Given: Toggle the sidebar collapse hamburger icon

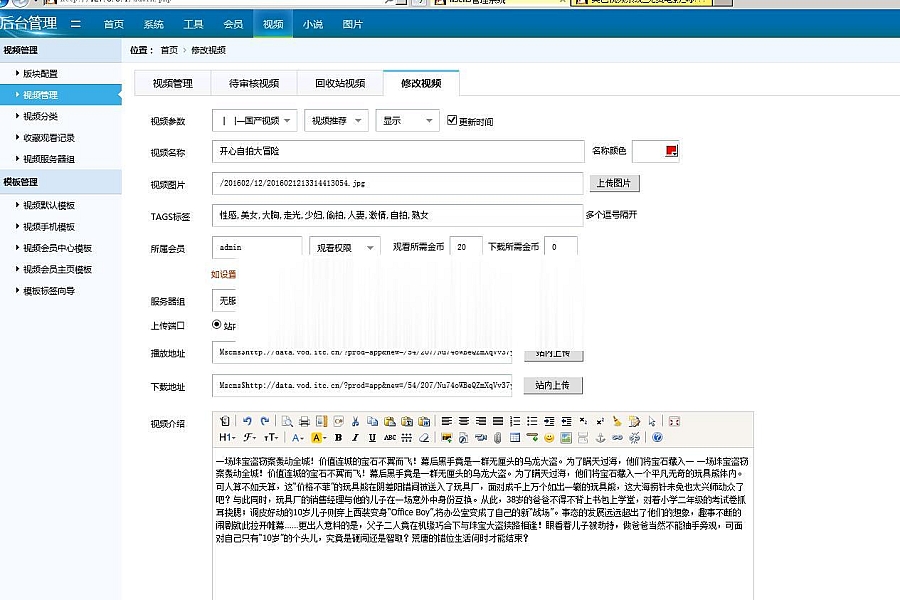Looking at the screenshot, I should 75,24.
